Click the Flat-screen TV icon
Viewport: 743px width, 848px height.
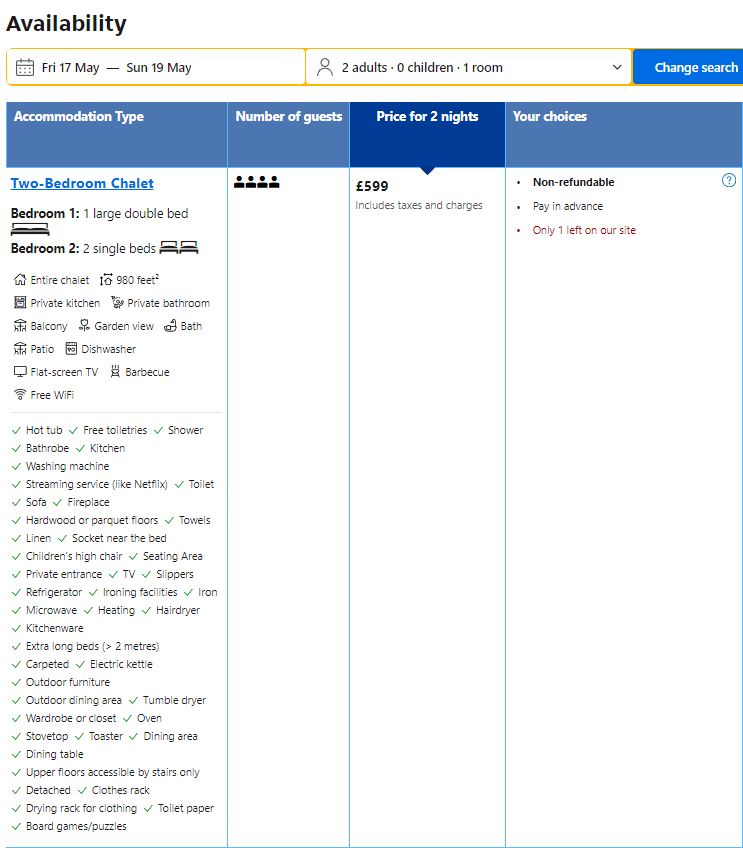point(20,372)
